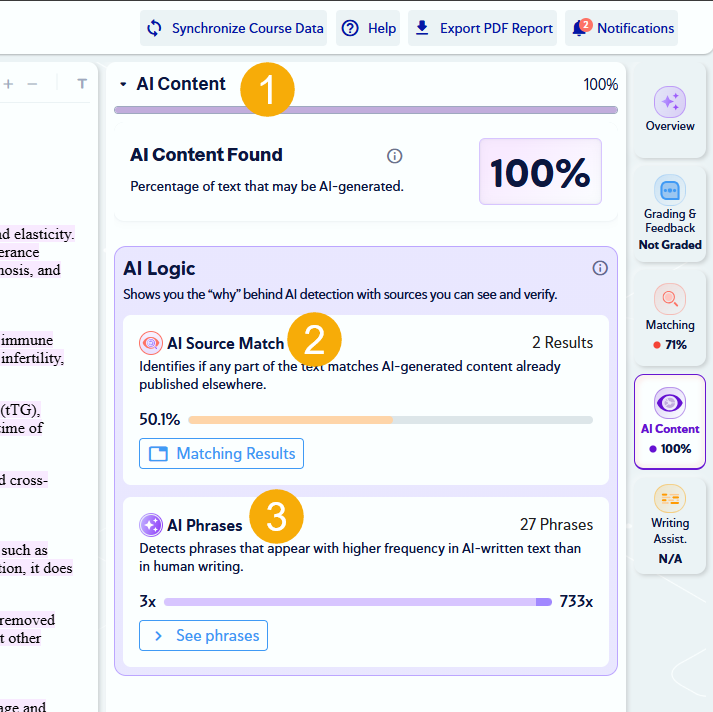Click Synchronize Course Data button label
The height and width of the screenshot is (712, 713).
247,28
